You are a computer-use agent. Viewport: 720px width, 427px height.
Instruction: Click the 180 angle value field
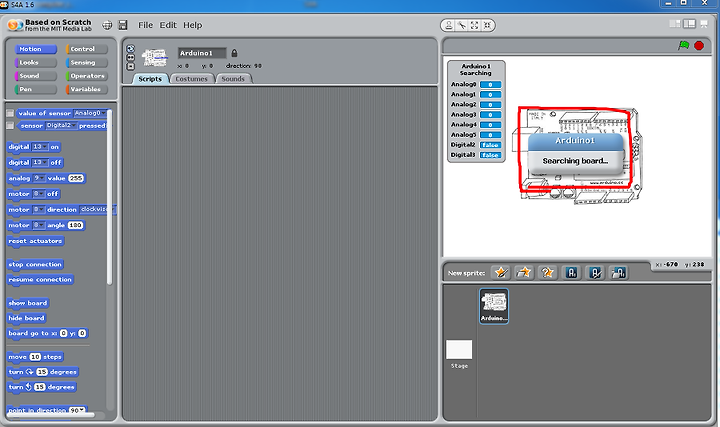(76, 225)
